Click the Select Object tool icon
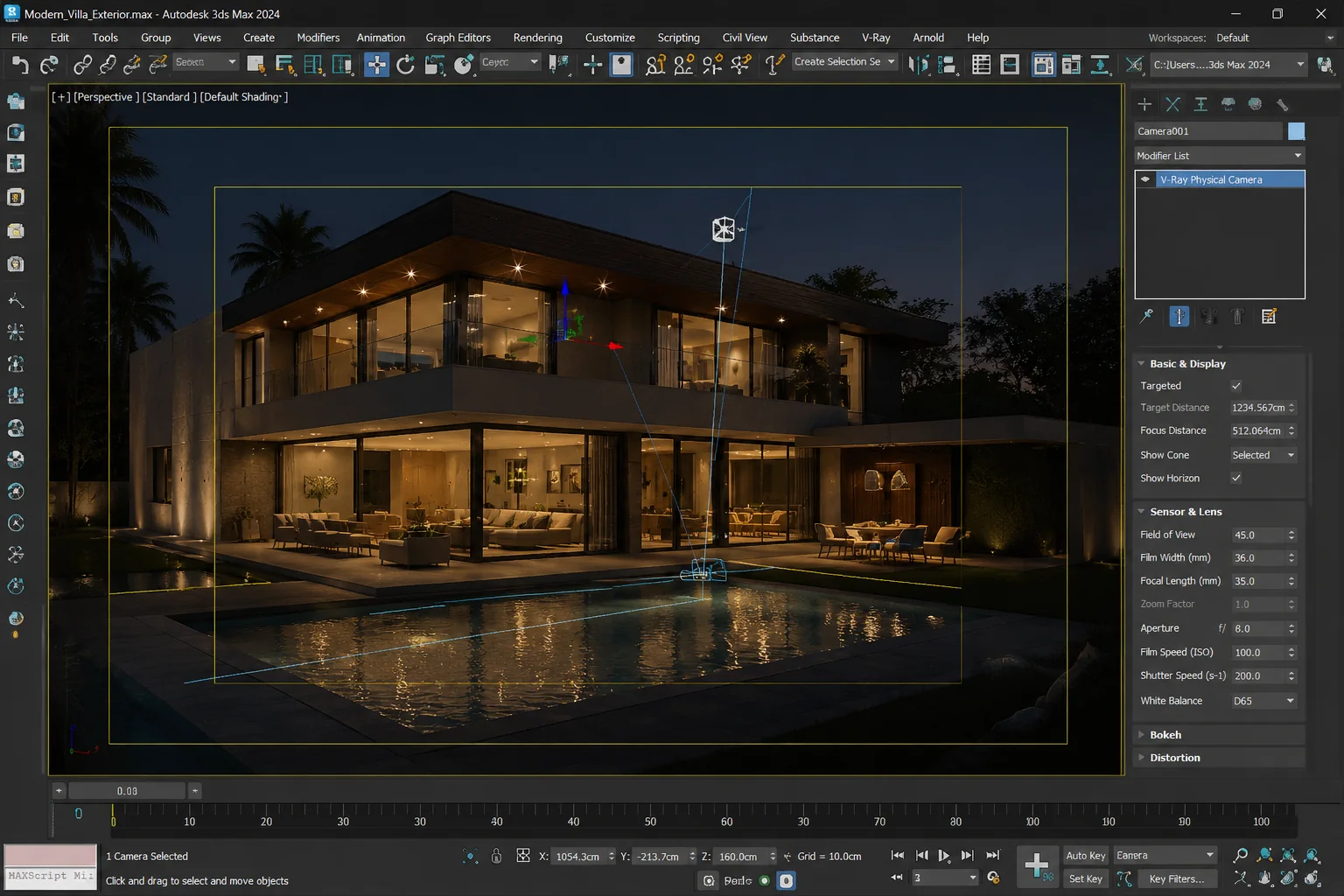Image resolution: width=1344 pixels, height=896 pixels. click(x=256, y=64)
